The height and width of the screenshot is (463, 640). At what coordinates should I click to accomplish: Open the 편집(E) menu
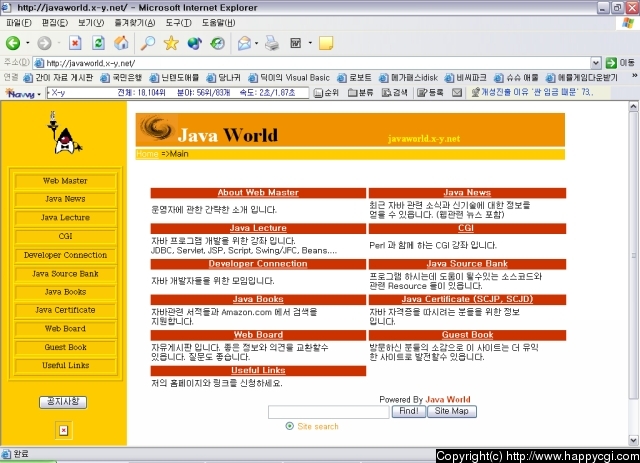(55, 23)
